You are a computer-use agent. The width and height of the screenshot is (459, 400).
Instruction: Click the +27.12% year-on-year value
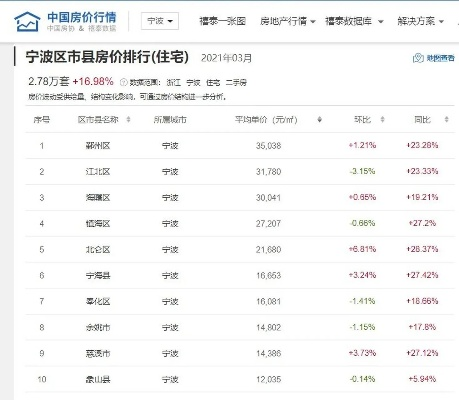[422, 353]
